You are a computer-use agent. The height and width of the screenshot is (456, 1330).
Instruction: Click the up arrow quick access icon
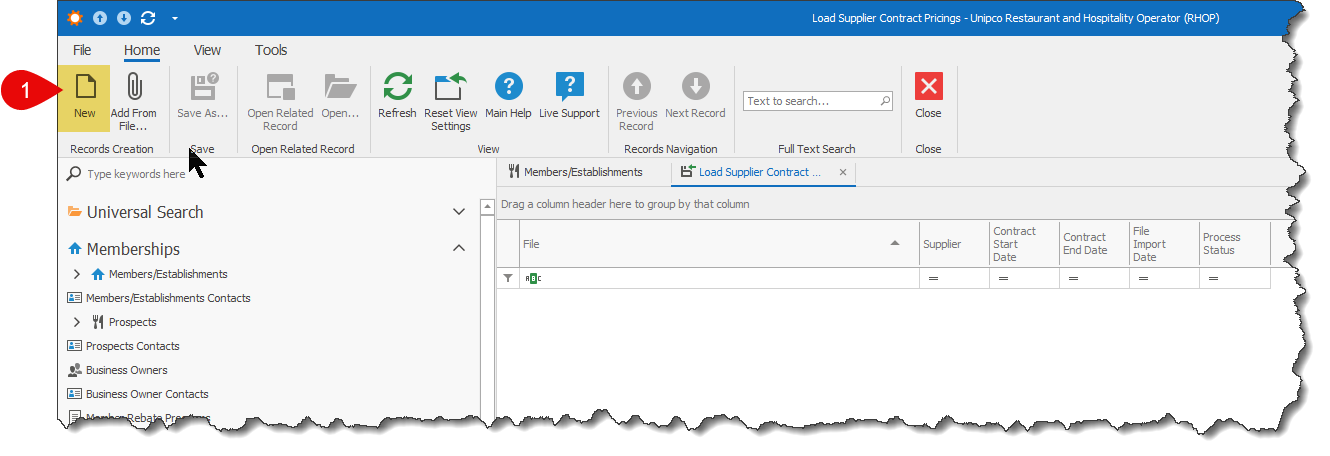tap(100, 18)
